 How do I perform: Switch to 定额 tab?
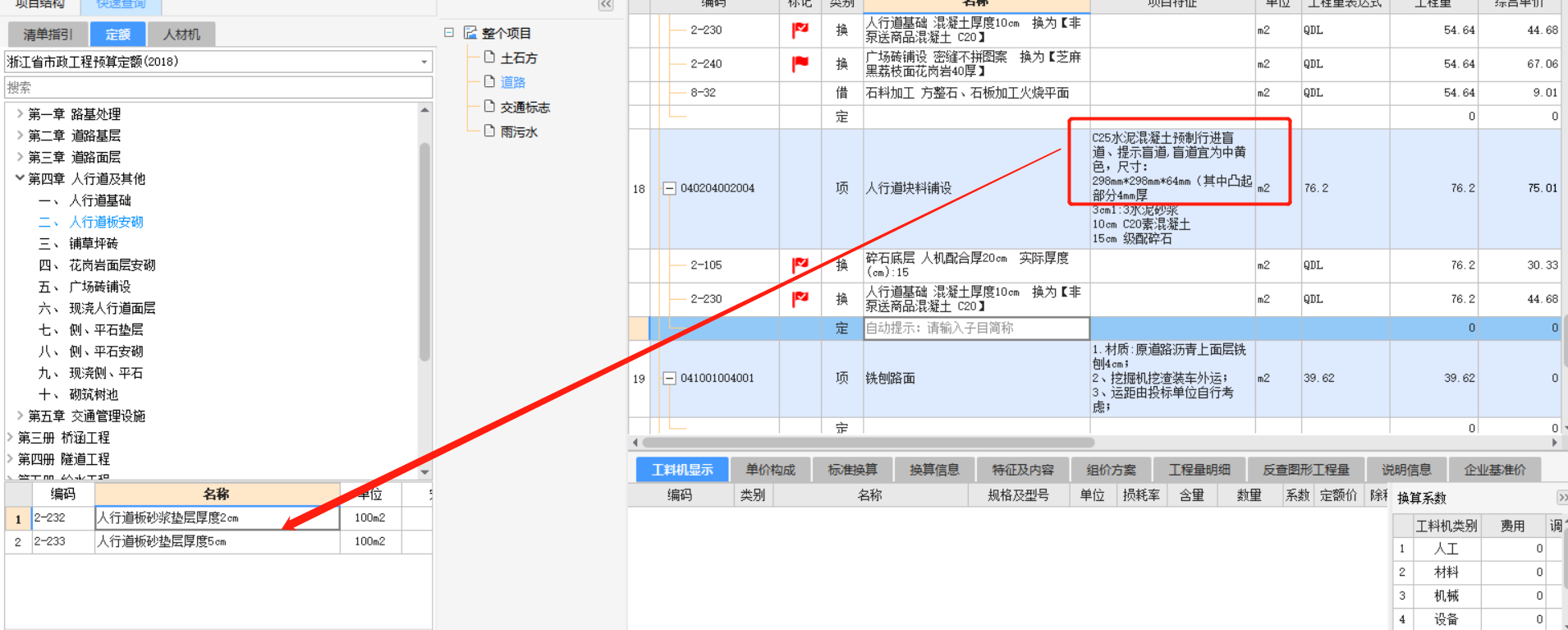[117, 34]
